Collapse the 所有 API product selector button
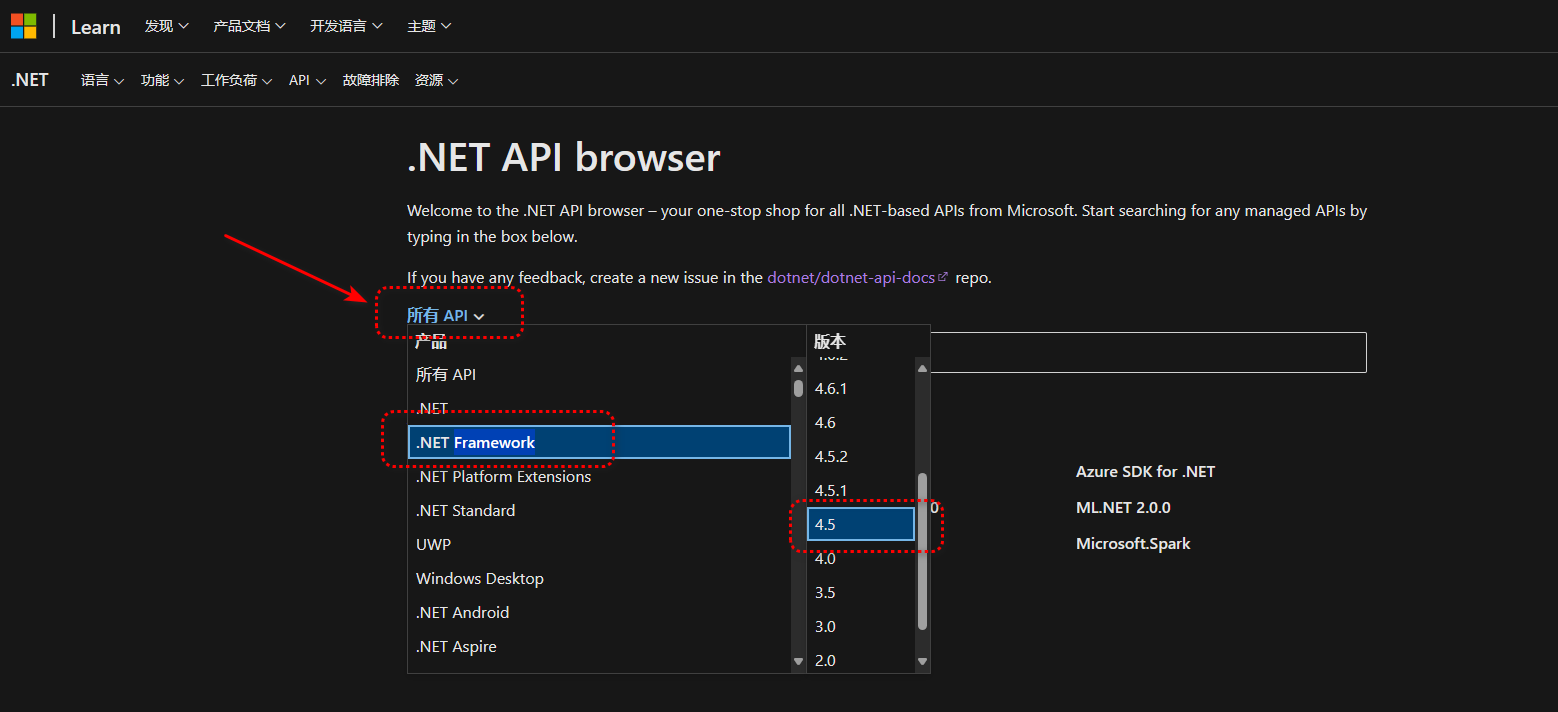The width and height of the screenshot is (1558, 712). pyautogui.click(x=446, y=315)
